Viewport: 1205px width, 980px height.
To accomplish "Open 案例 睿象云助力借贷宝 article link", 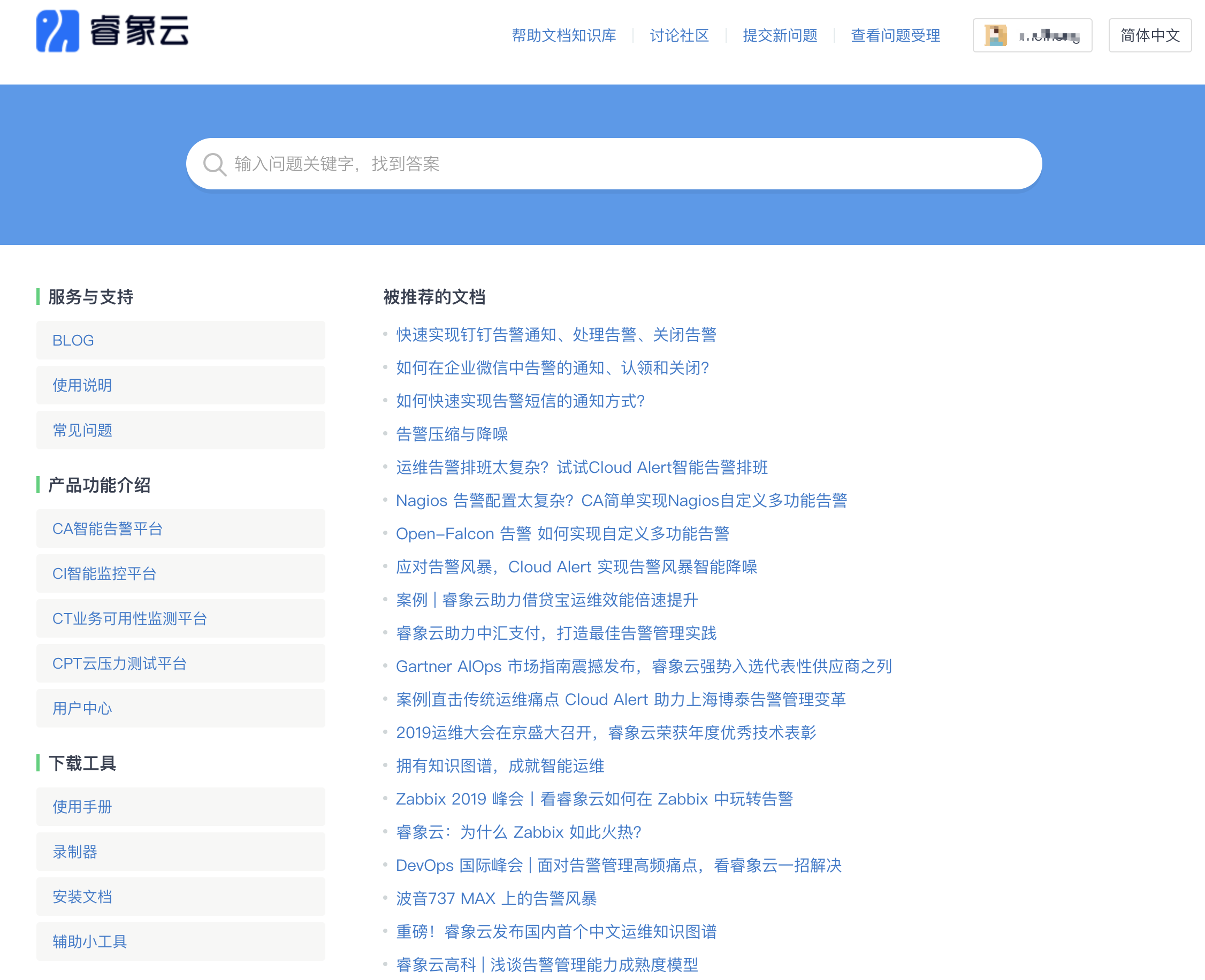I will pos(547,600).
